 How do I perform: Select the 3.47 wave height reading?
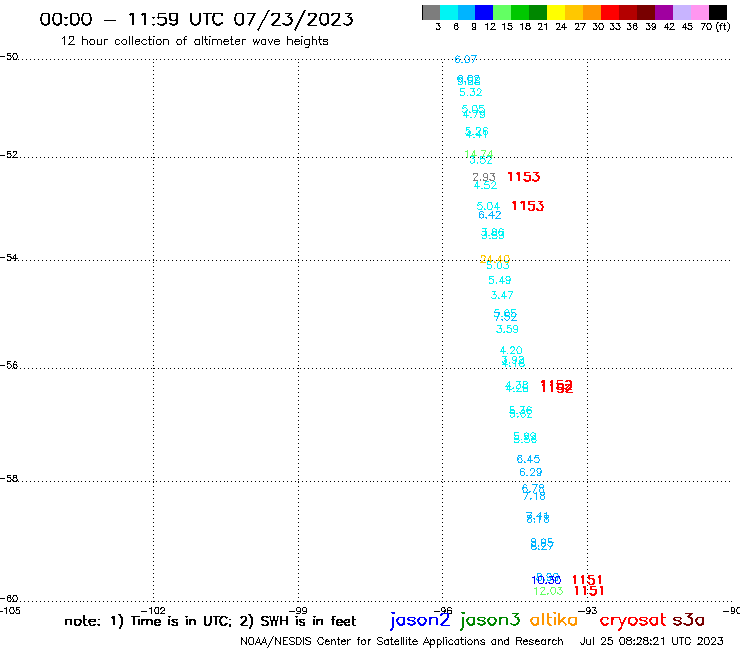(502, 295)
